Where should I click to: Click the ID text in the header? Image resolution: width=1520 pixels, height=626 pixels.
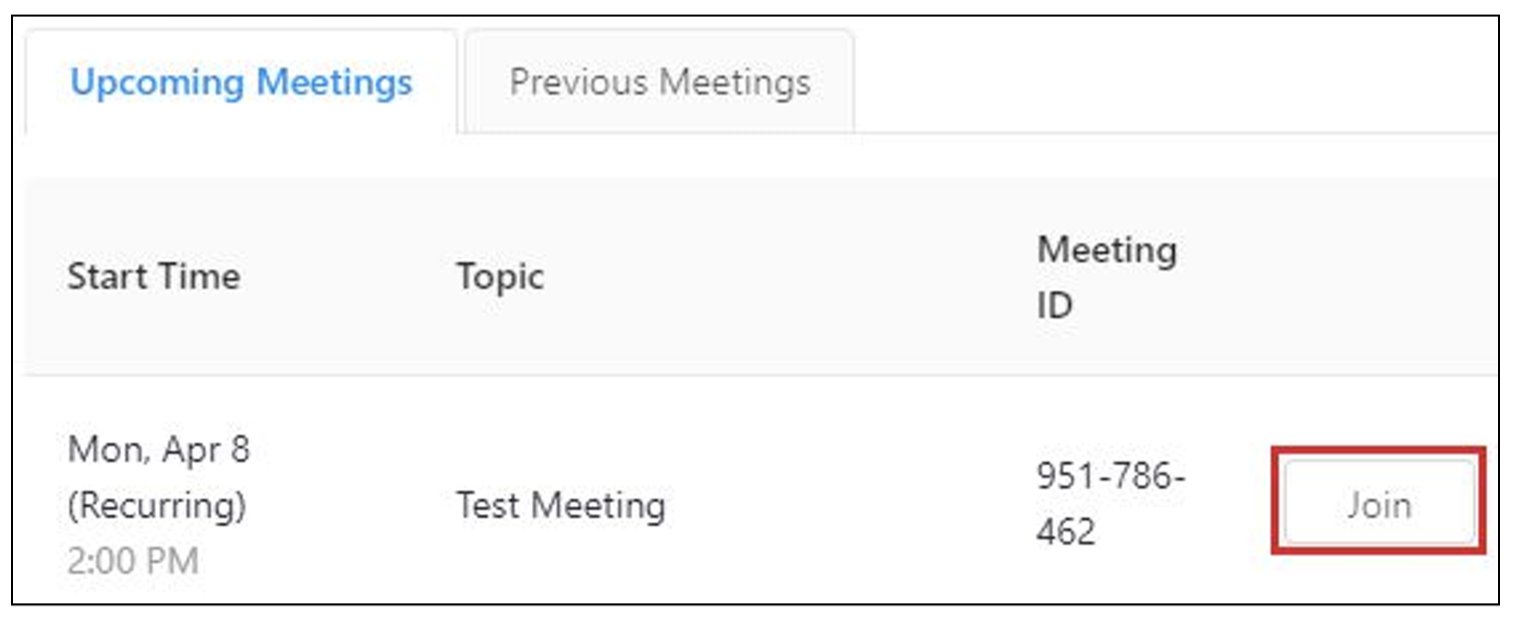click(1054, 305)
